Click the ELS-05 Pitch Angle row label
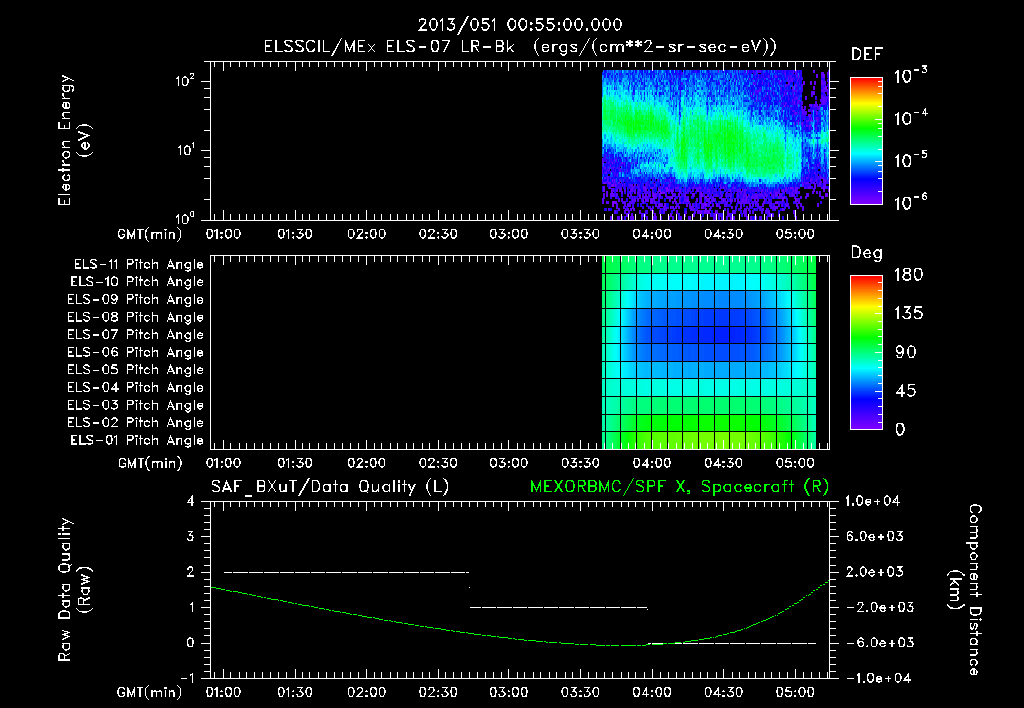This screenshot has height=708, width=1024. point(135,370)
